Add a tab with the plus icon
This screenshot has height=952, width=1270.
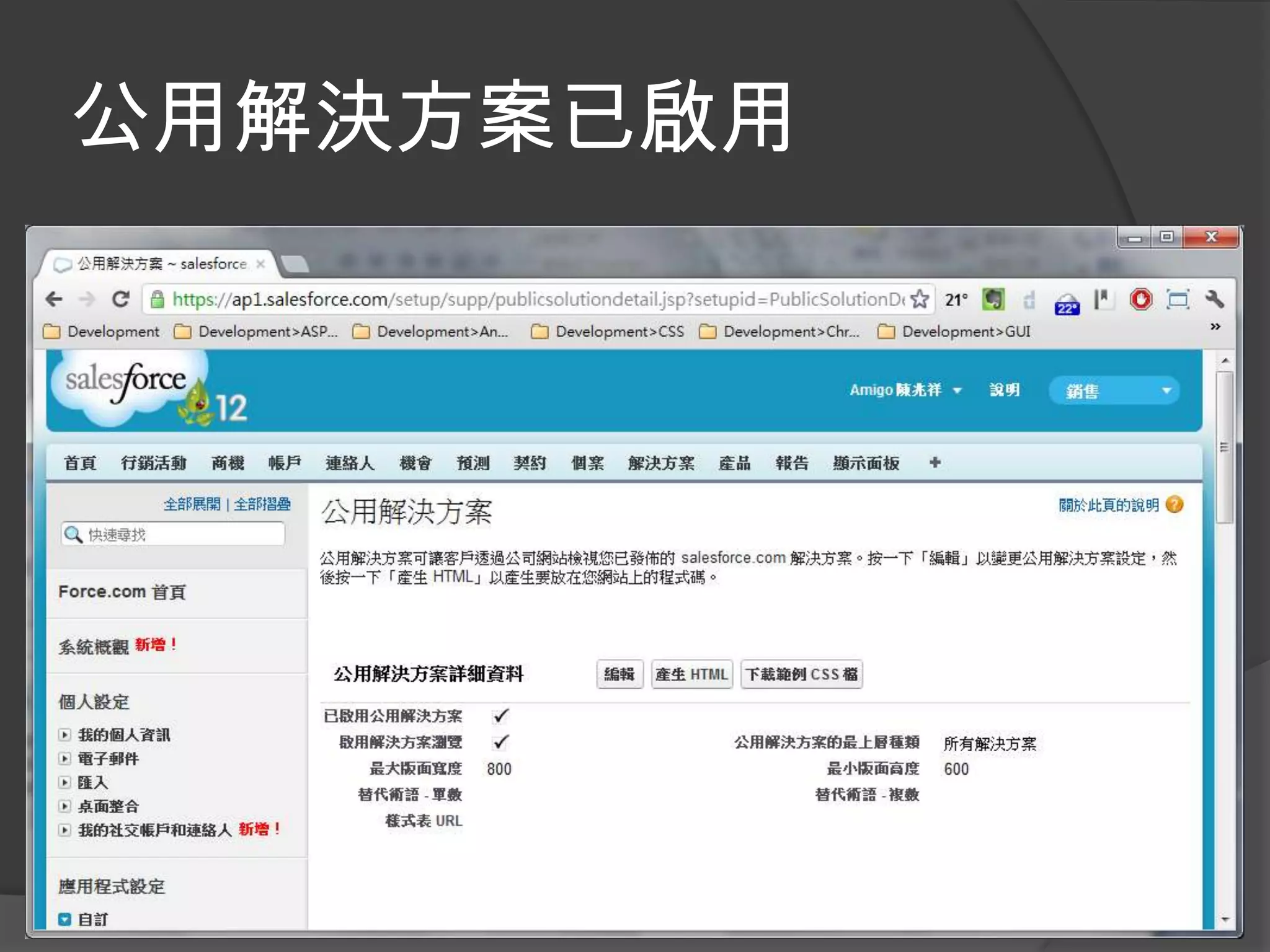(x=935, y=462)
